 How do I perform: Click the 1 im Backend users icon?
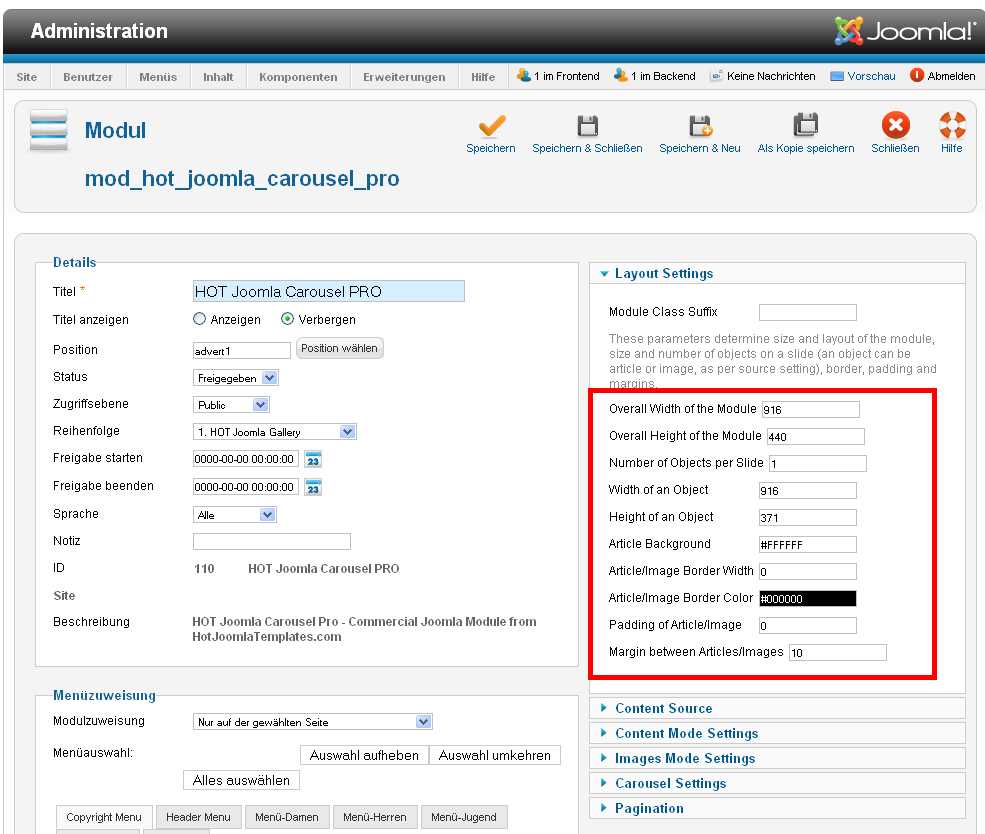[621, 75]
